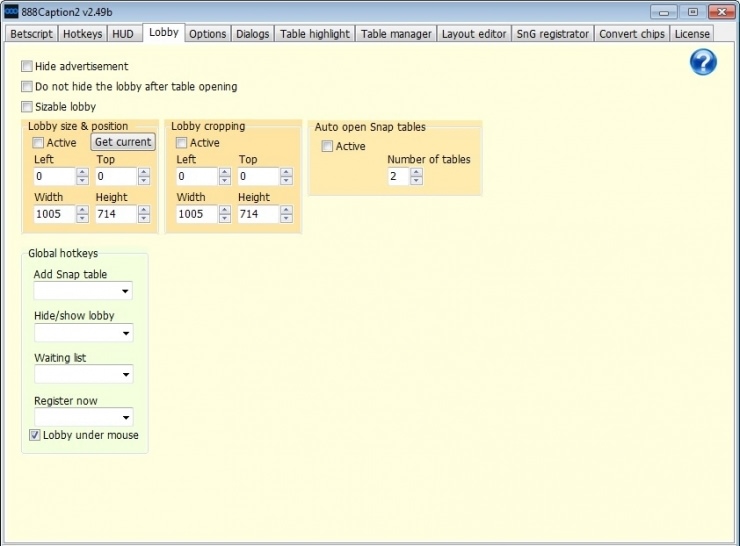Open the Add Snap table hotkey dropdown

coord(83,291)
